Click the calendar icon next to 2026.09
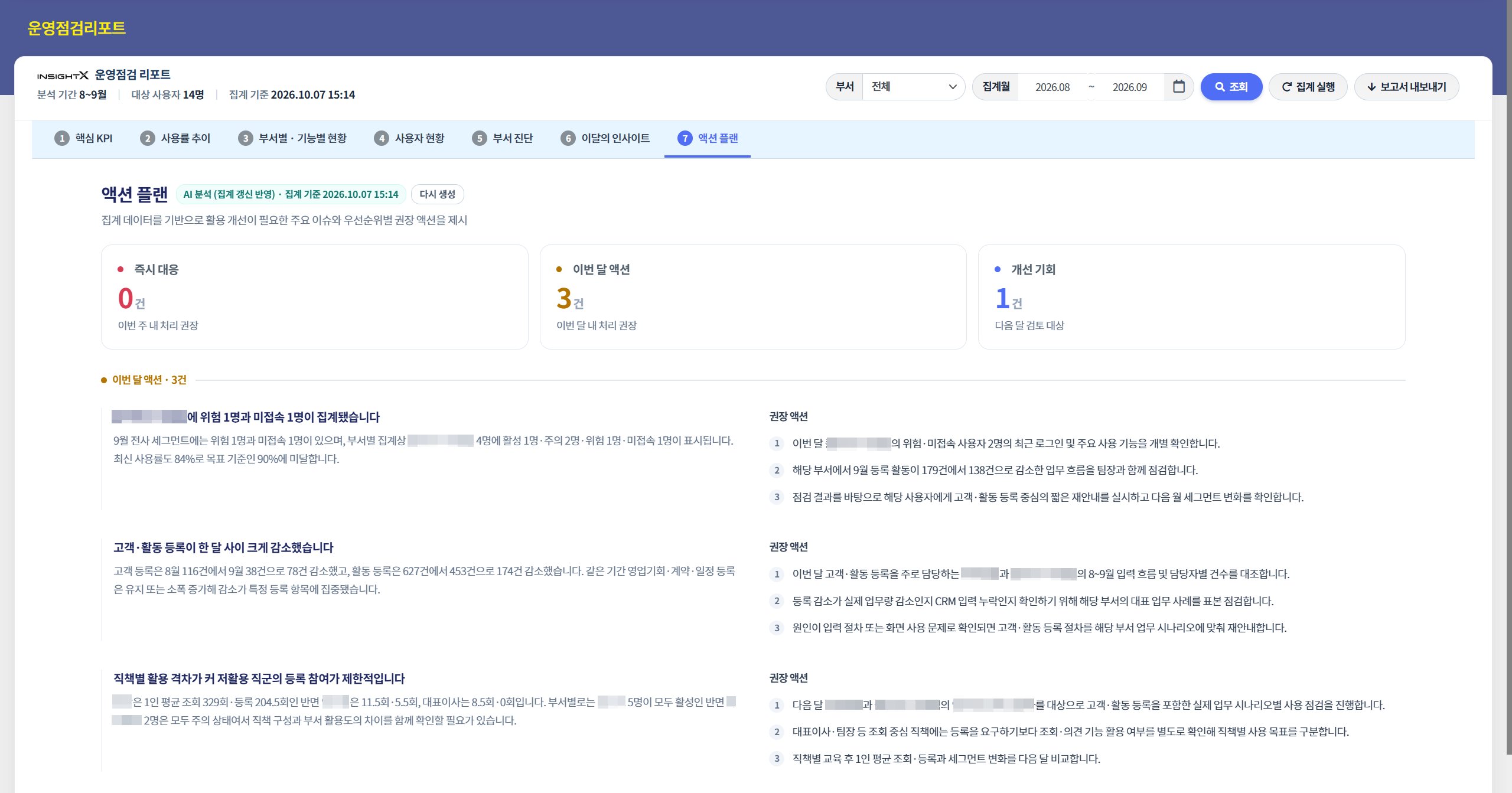The image size is (1512, 793). pos(1178,87)
